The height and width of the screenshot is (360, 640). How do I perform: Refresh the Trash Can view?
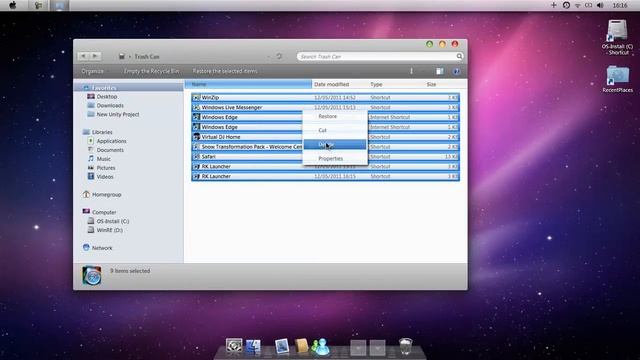(279, 56)
